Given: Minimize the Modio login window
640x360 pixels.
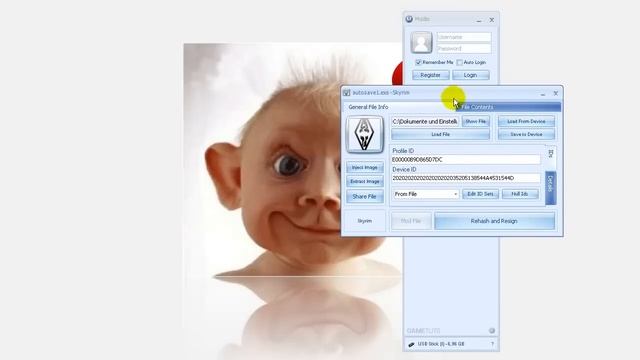Looking at the screenshot, I should (x=479, y=20).
